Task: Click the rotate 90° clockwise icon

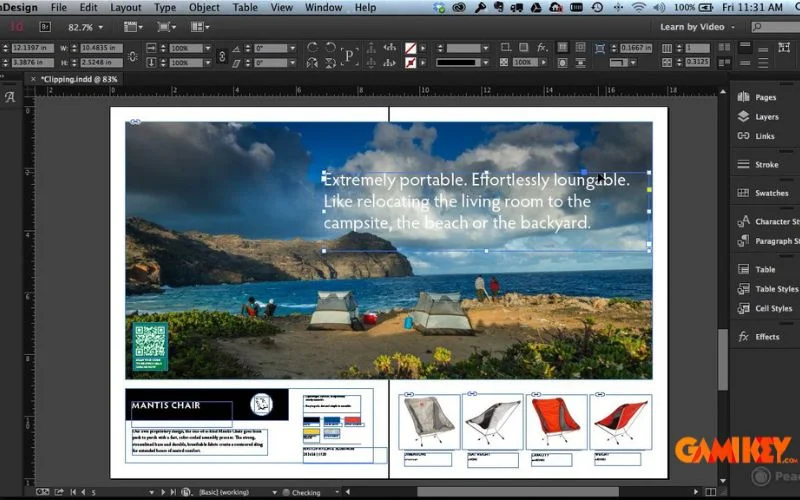Action: (312, 47)
